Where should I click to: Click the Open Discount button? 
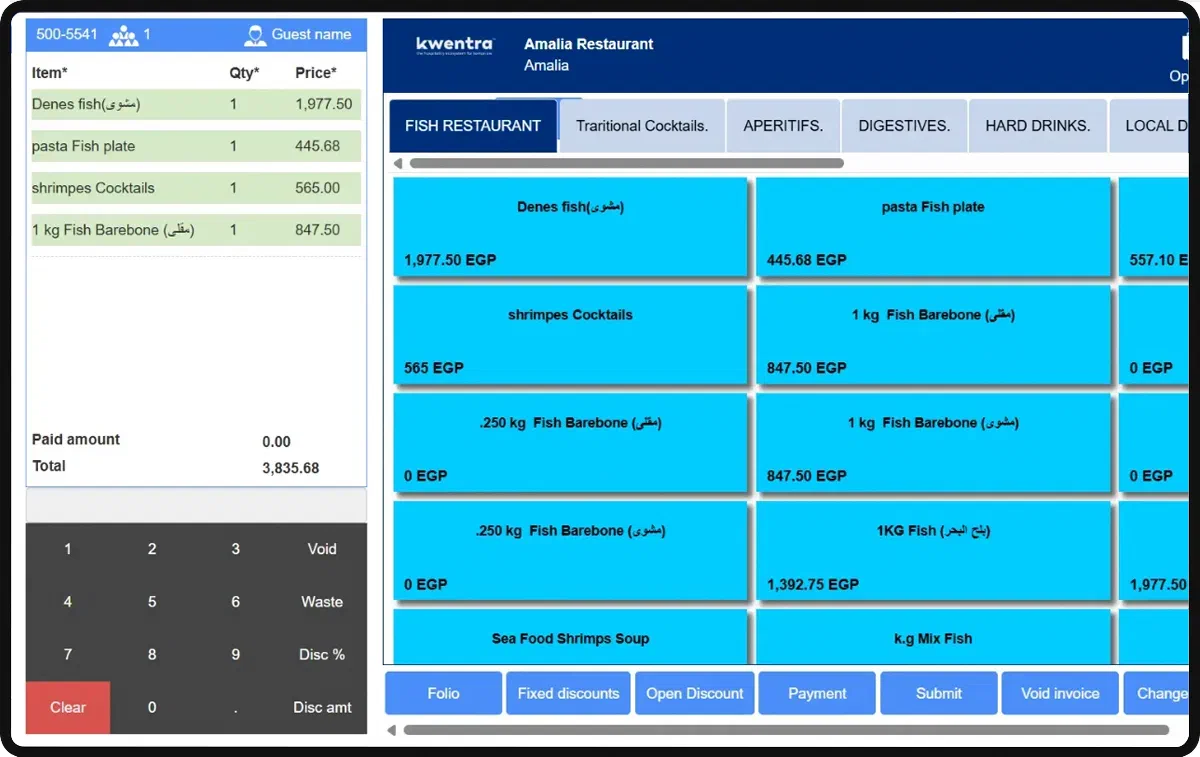point(695,693)
